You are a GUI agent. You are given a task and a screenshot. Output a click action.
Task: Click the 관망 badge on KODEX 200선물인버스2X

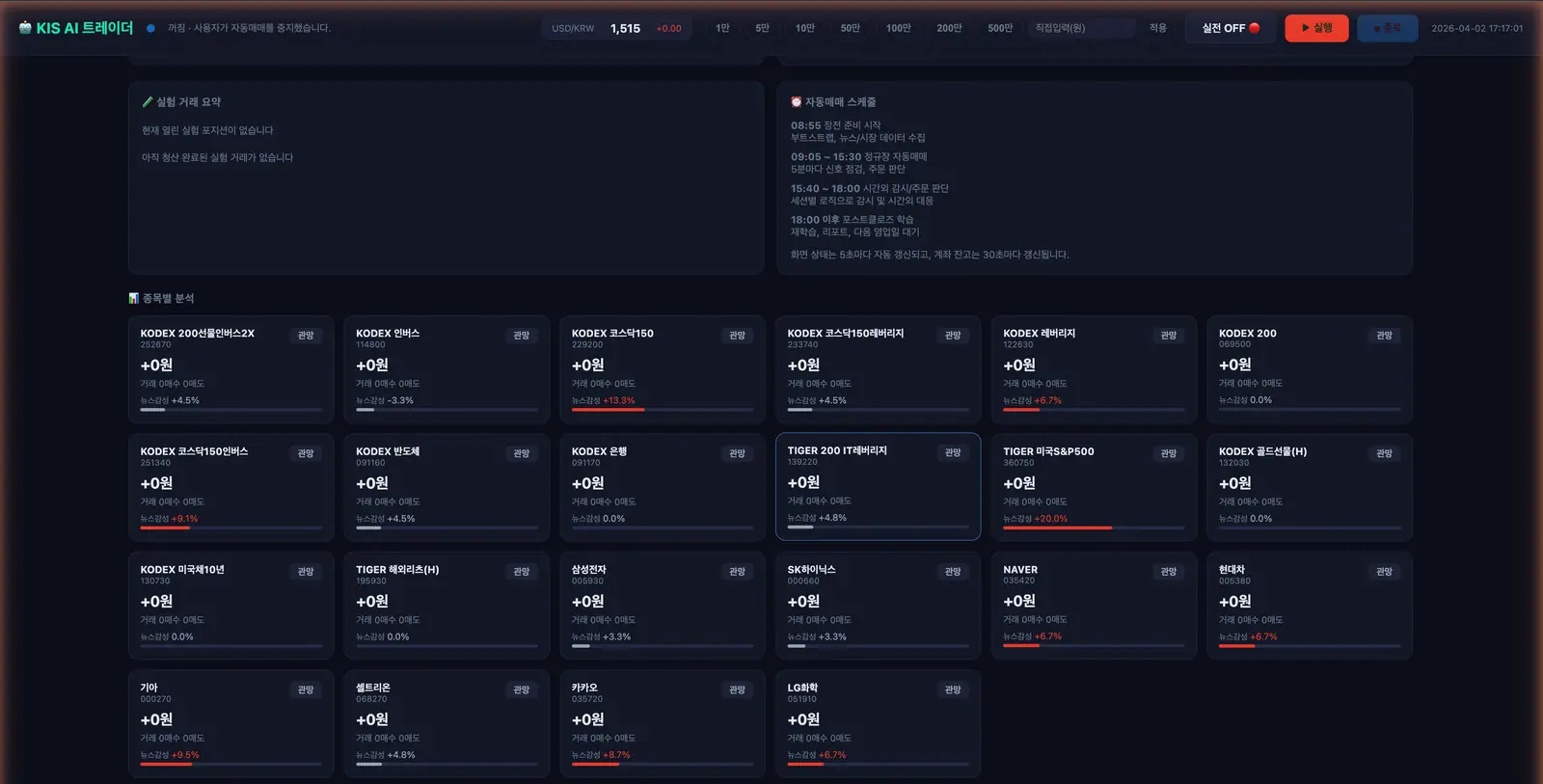[x=306, y=336]
